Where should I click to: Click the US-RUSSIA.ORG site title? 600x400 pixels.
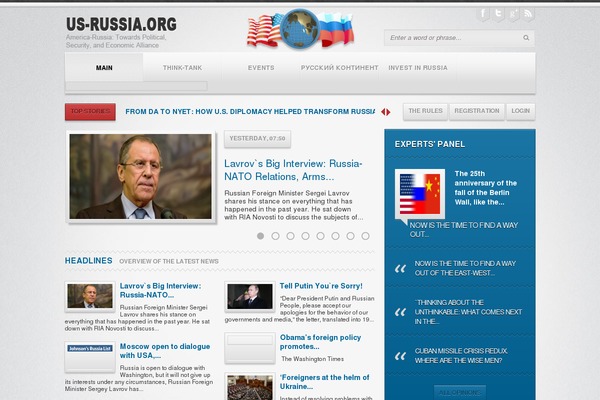coord(121,24)
